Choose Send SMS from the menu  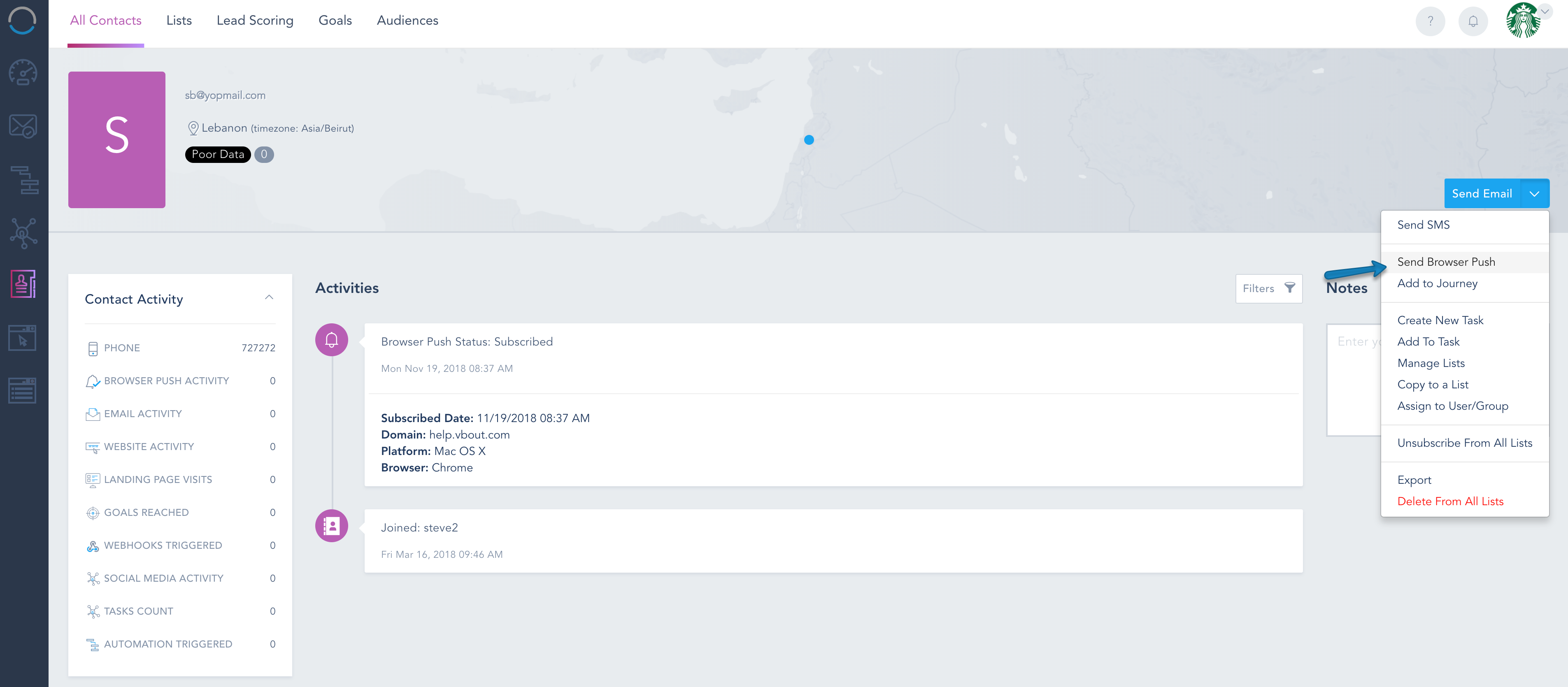pyautogui.click(x=1465, y=225)
